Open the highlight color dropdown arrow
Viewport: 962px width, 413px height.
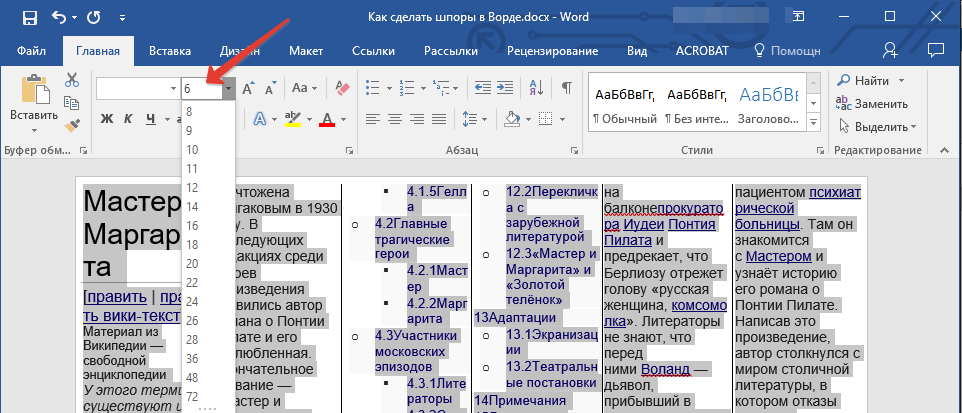point(309,119)
